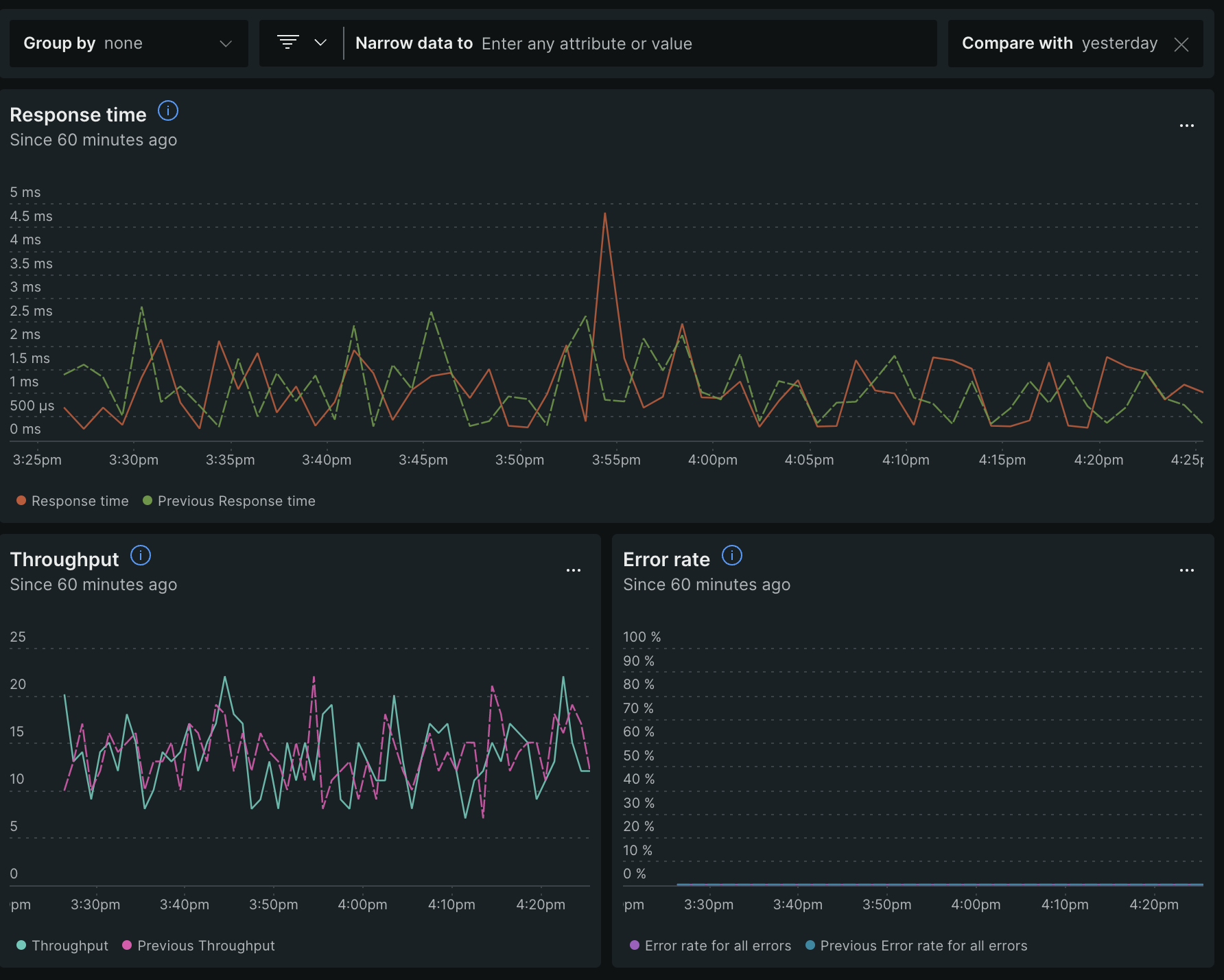The height and width of the screenshot is (980, 1224).
Task: Expand the filter chevron next to filter icon
Action: (320, 43)
